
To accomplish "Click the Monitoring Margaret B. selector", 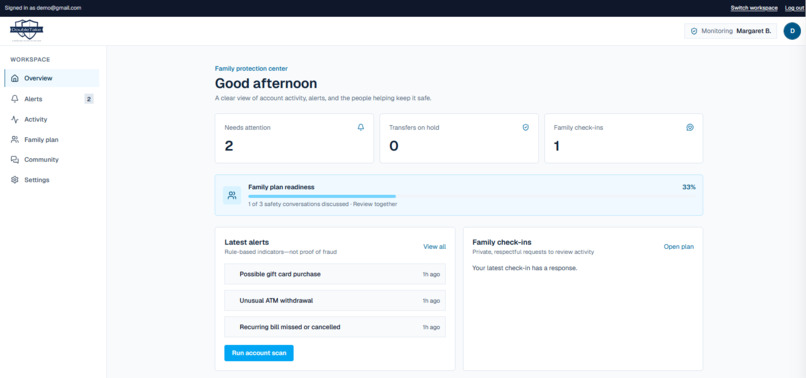I will point(730,31).
